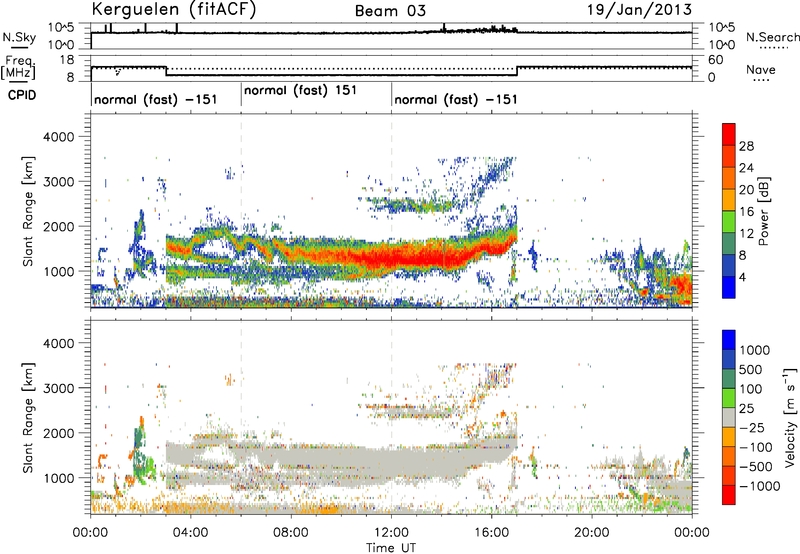Click the red high-power backscatter band in power panel
The width and height of the screenshot is (800, 554).
pos(408,257)
